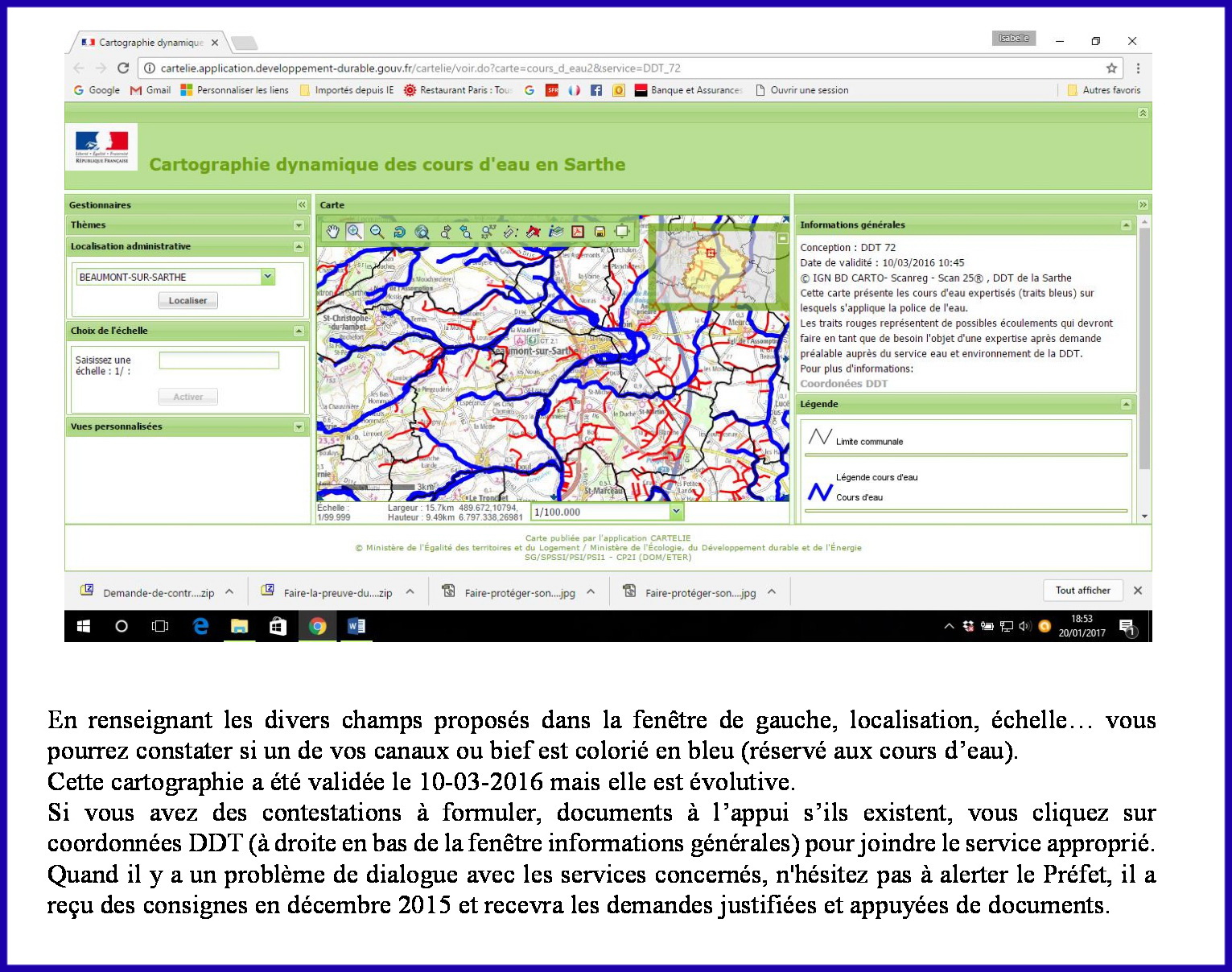Select the pan hand tool
Image resolution: width=1232 pixels, height=972 pixels.
point(333,232)
